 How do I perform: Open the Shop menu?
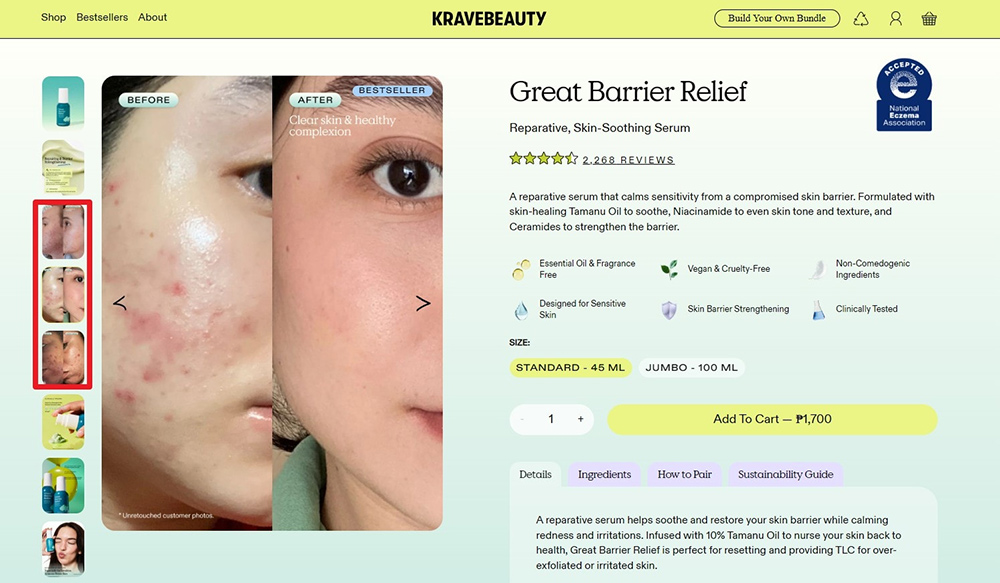(53, 17)
